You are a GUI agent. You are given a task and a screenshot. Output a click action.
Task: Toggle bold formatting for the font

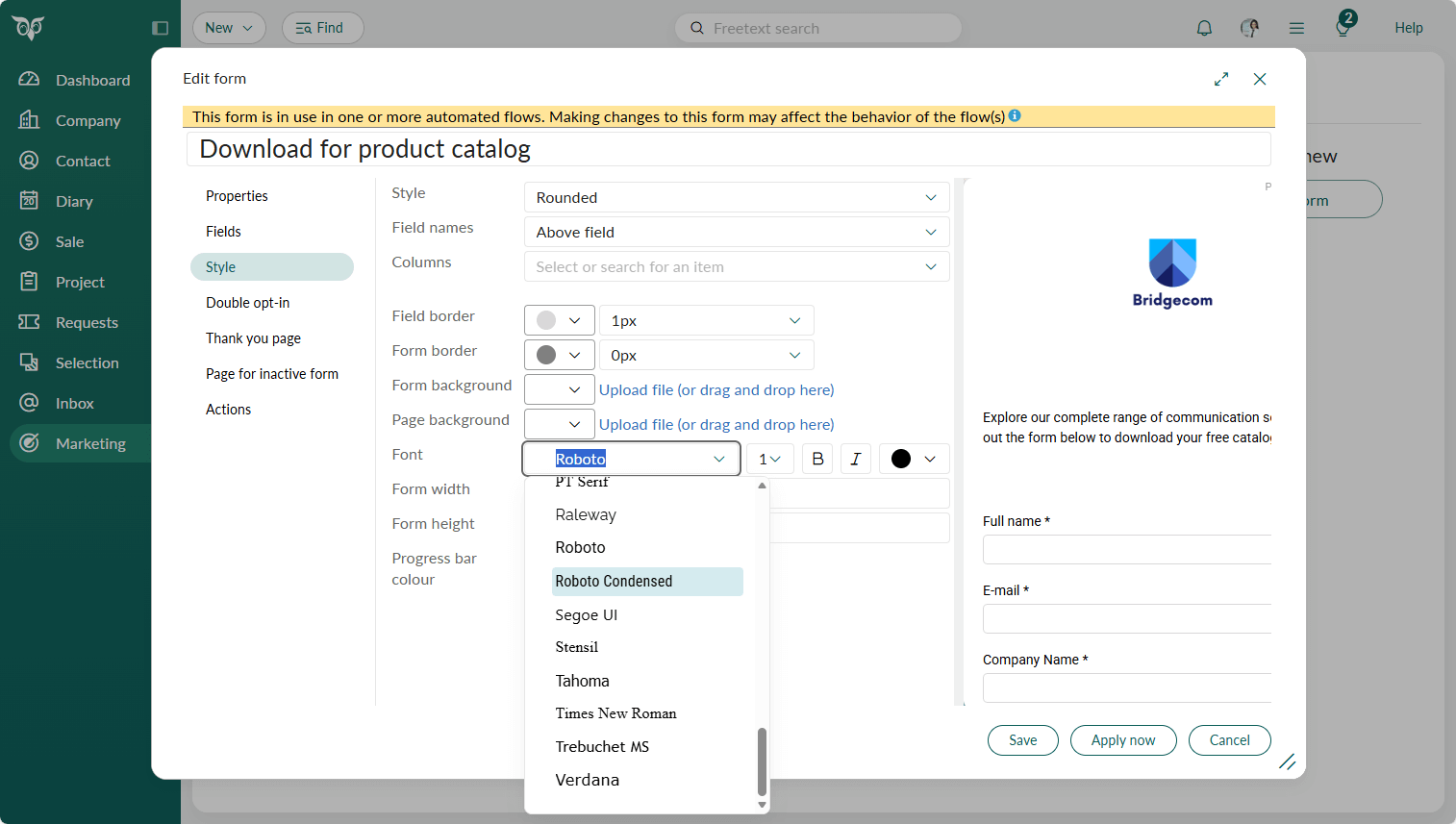coord(817,459)
